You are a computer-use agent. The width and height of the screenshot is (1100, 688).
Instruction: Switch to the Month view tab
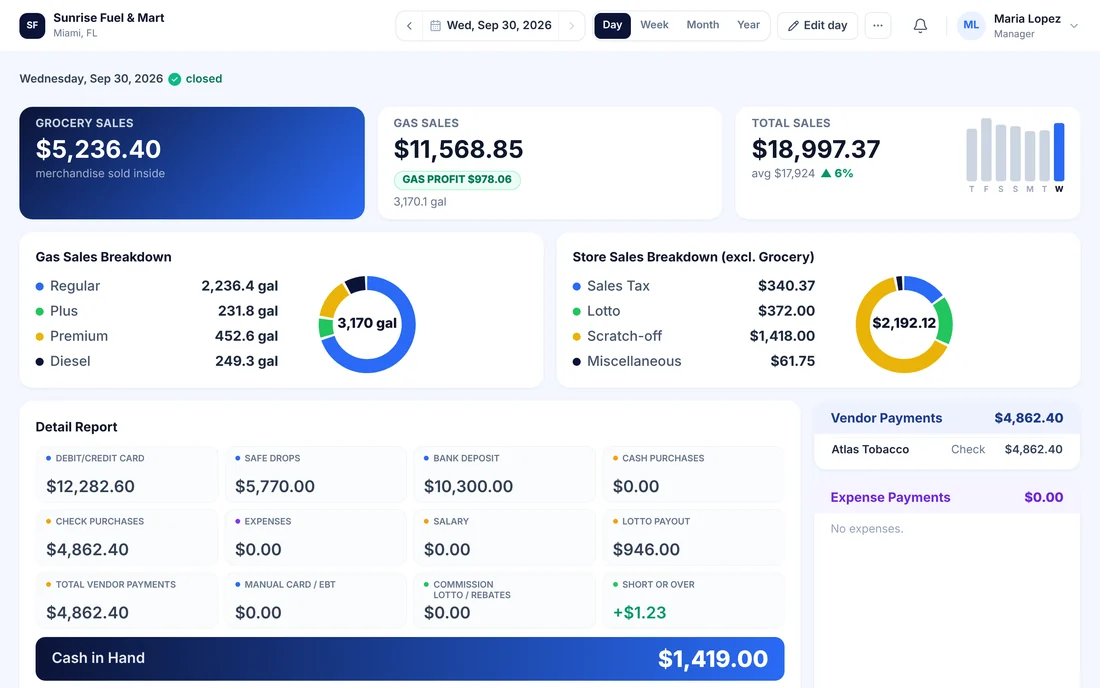(x=702, y=25)
